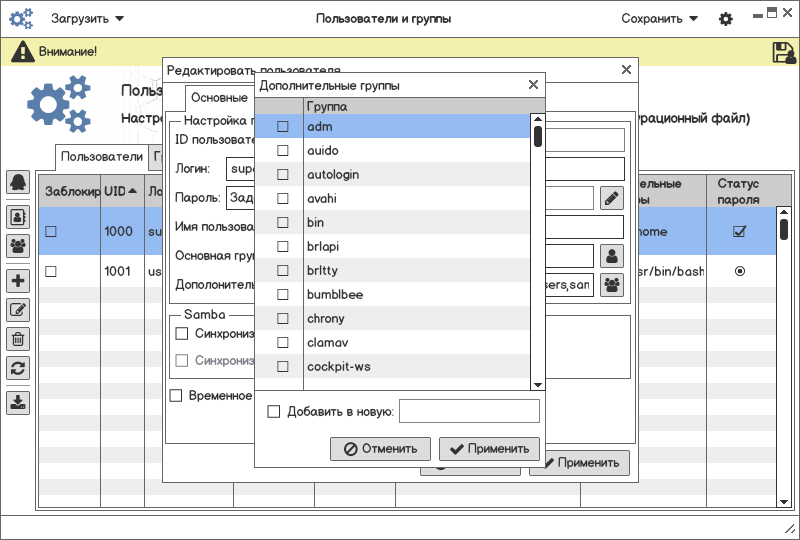800x540 pixels.
Task: Open the Загрузить dropdown menu
Action: coord(88,19)
